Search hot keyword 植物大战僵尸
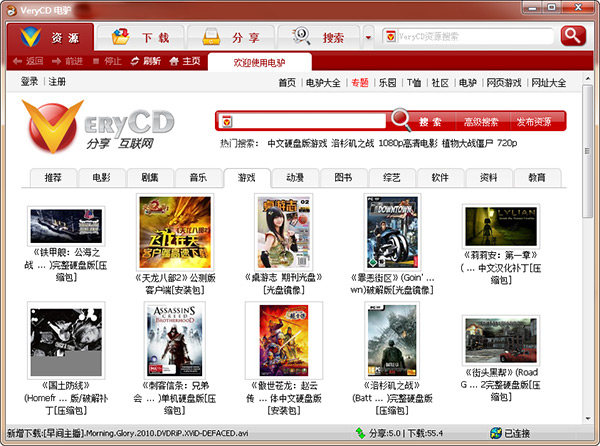Image resolution: width=600 pixels, height=446 pixels. [467, 143]
